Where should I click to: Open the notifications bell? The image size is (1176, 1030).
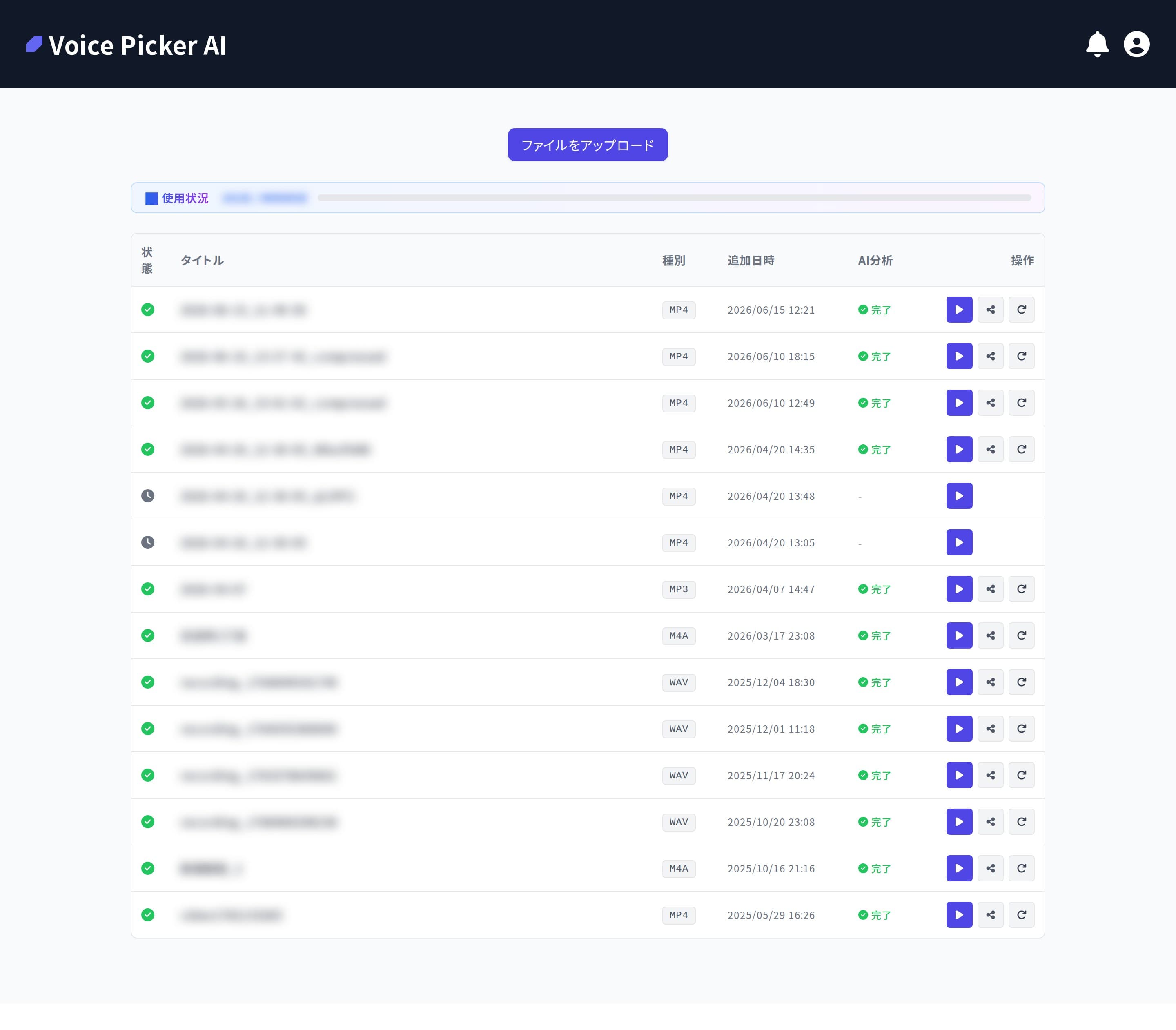(1097, 44)
